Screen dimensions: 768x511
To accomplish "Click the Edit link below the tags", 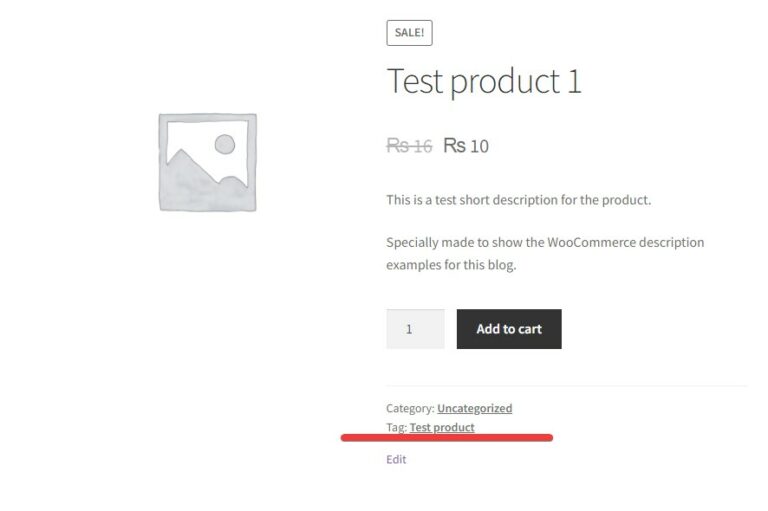I will coord(396,460).
